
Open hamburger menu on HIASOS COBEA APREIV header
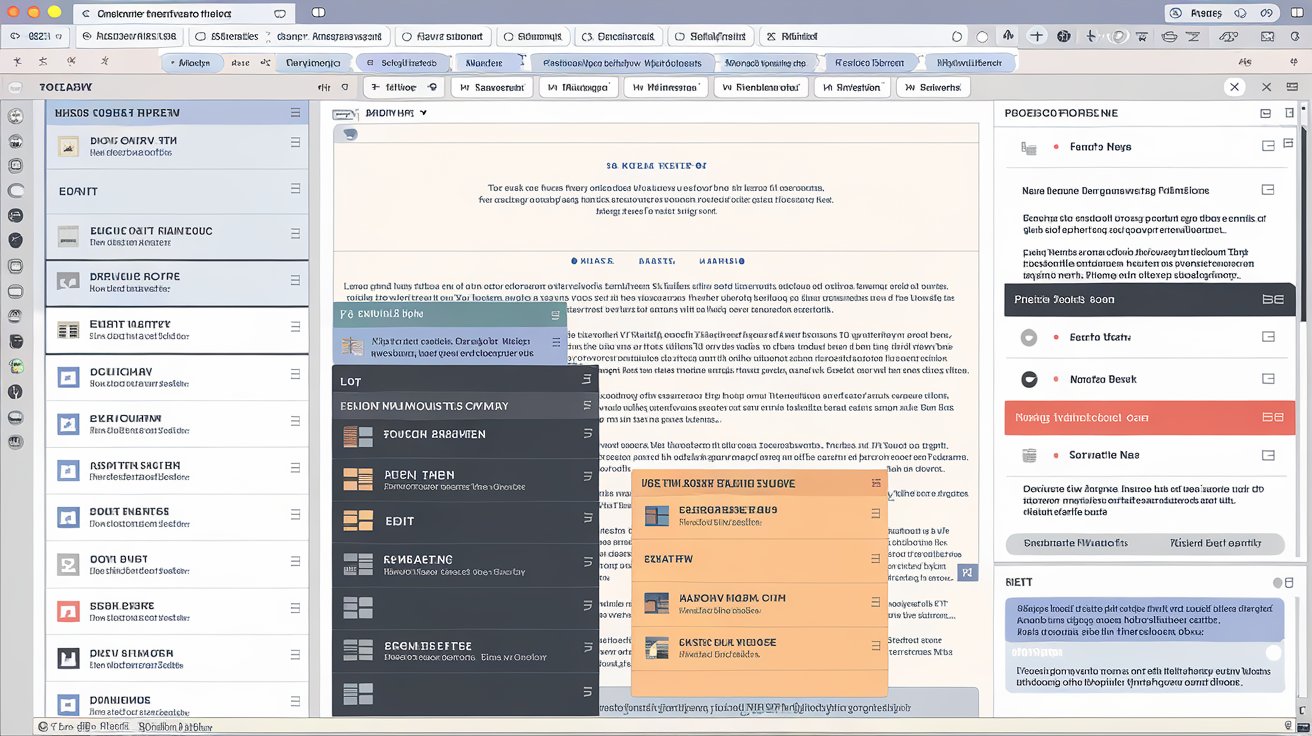[295, 113]
